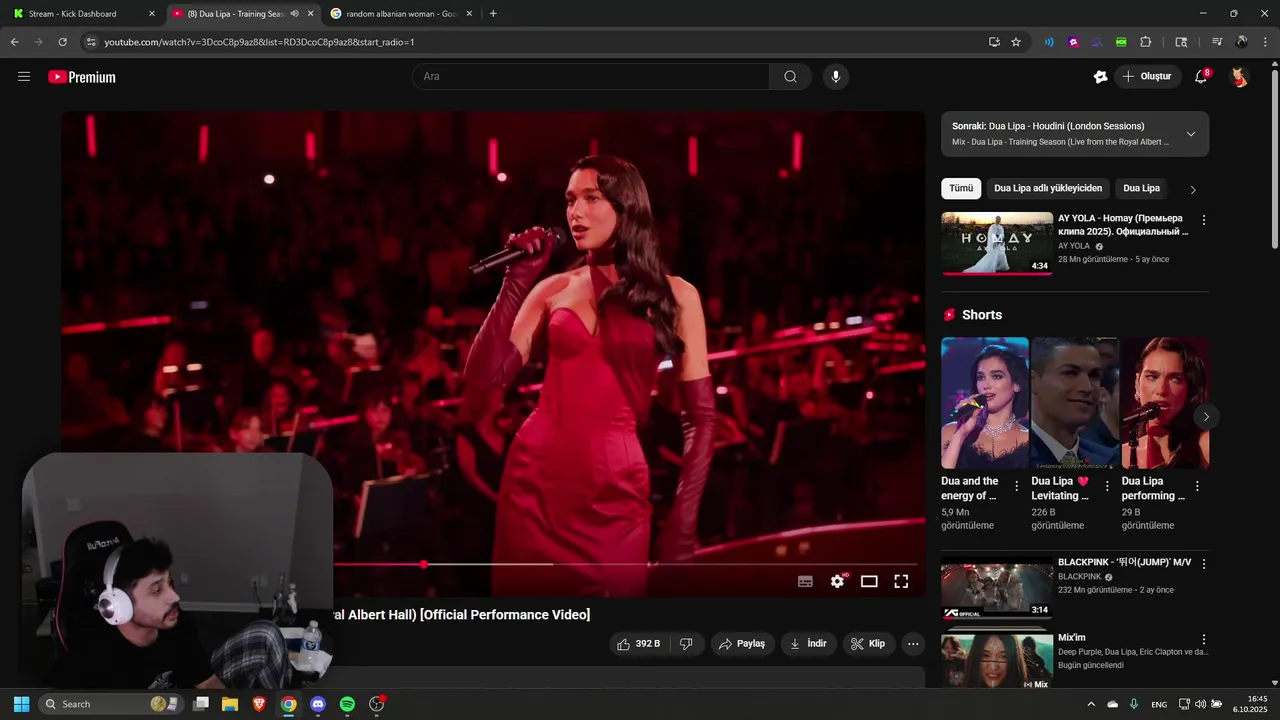Open more actions ellipsis below video
This screenshot has width=1280, height=720.
pos(913,644)
